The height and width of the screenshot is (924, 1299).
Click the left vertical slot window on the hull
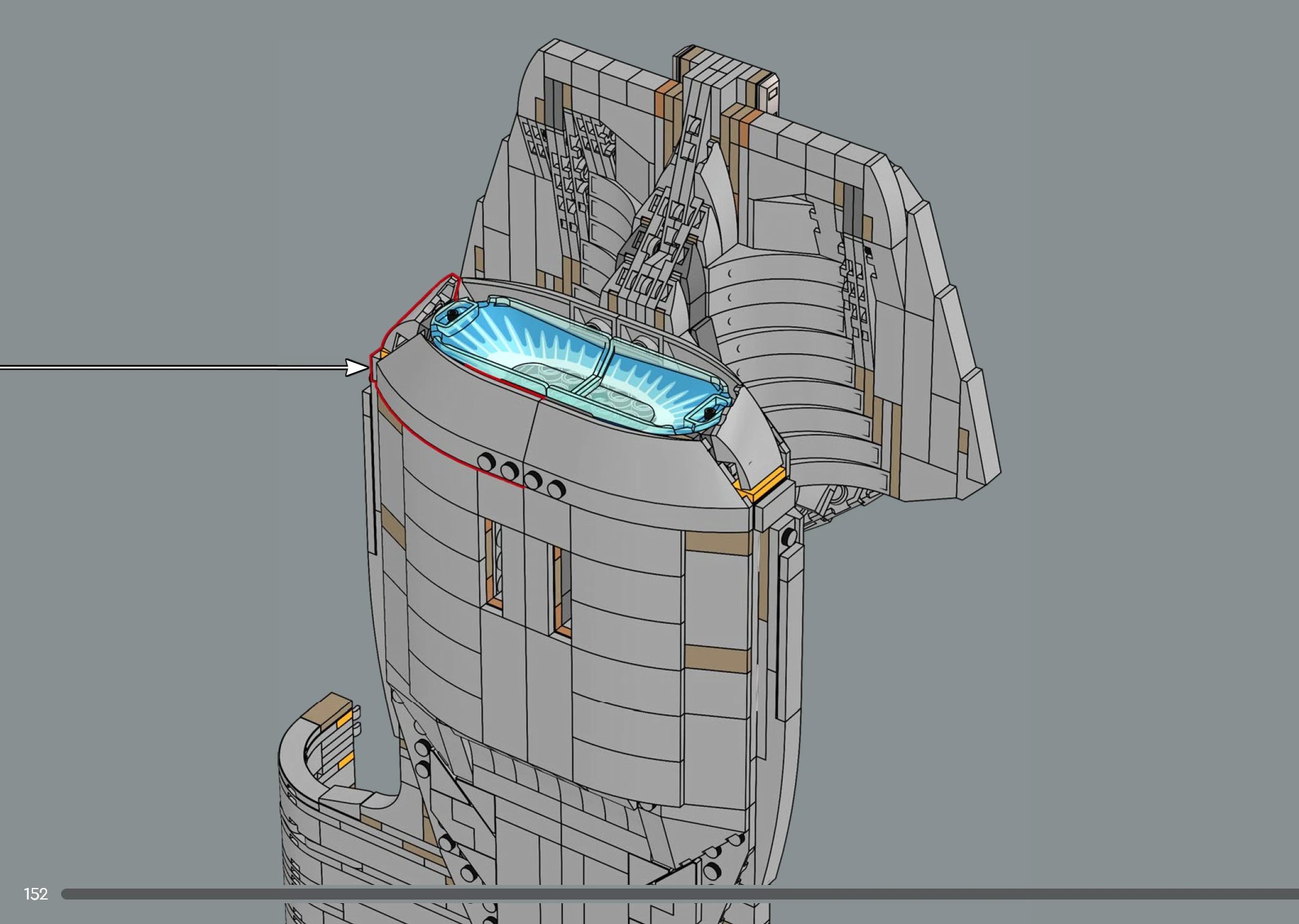494,563
